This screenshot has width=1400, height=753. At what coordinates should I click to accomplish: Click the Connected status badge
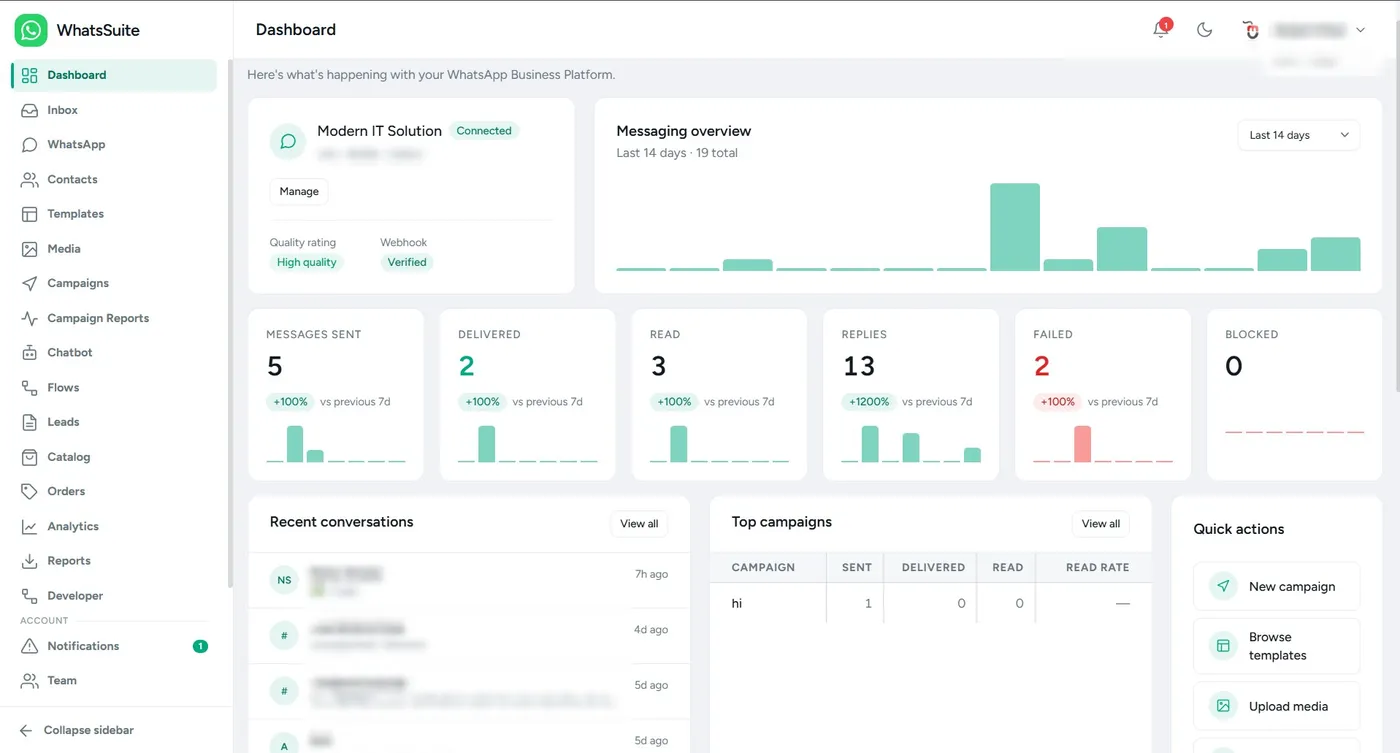tap(484, 131)
